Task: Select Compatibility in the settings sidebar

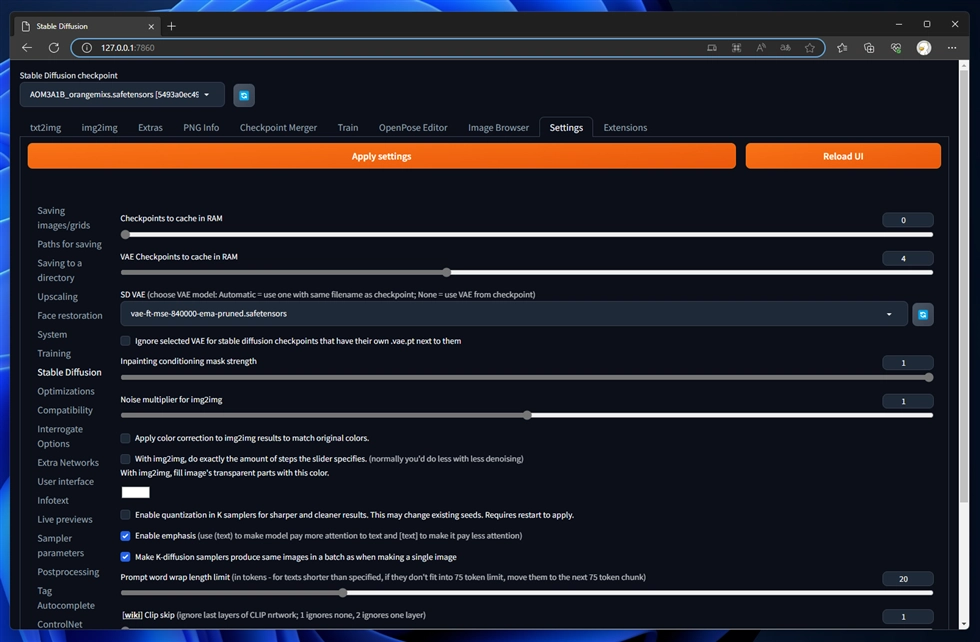Action: 65,410
